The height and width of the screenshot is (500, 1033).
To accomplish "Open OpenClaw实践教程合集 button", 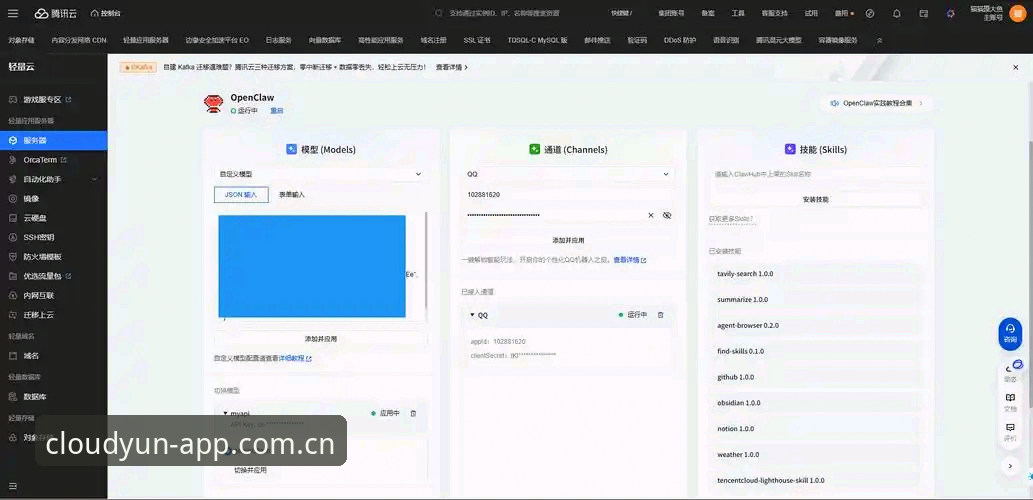I will 877,103.
